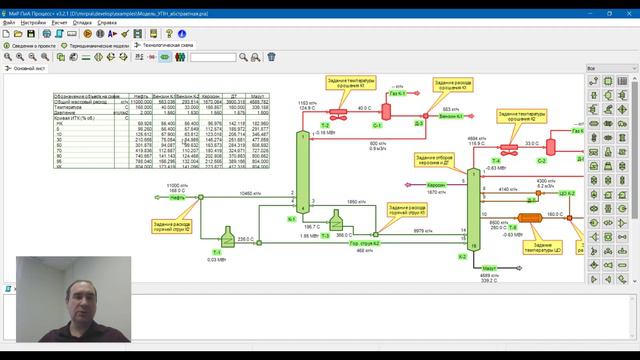Click the Мазут column header in the results table
This screenshot has height=360, width=640.
258,96
